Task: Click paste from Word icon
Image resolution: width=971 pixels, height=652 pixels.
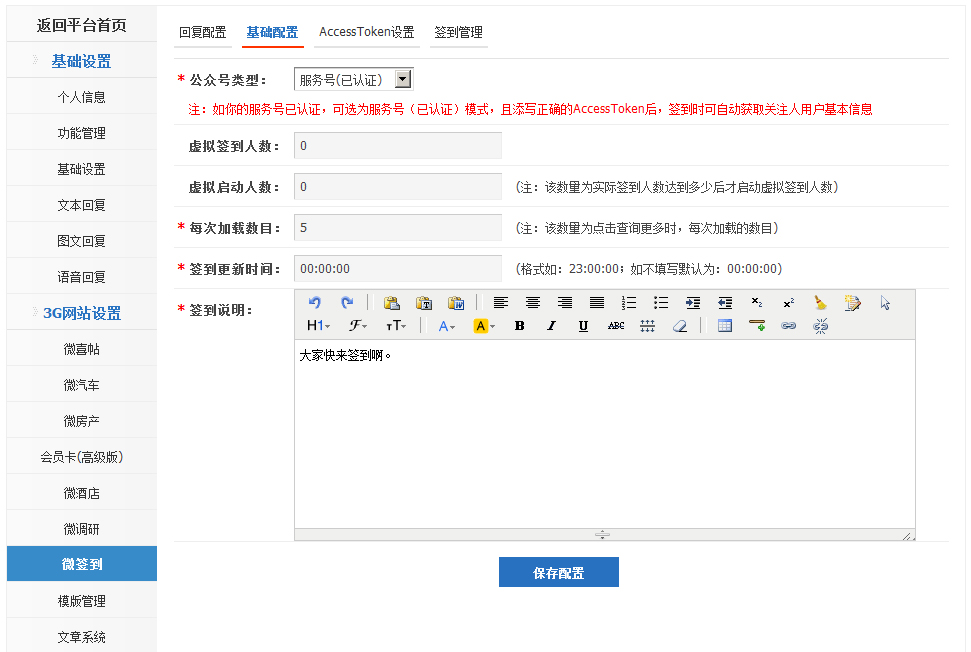Action: 456,302
